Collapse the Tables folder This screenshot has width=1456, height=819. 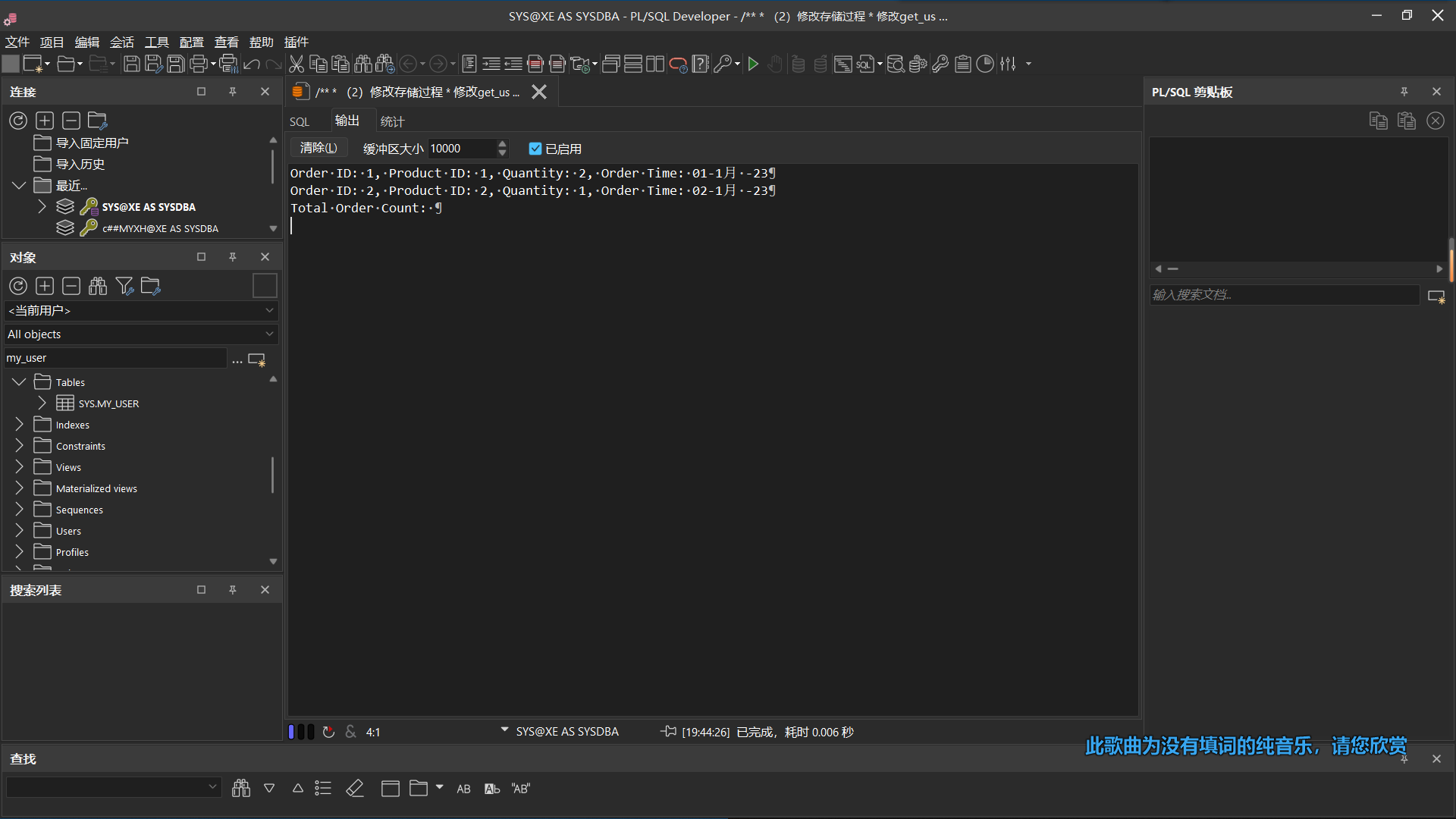19,382
